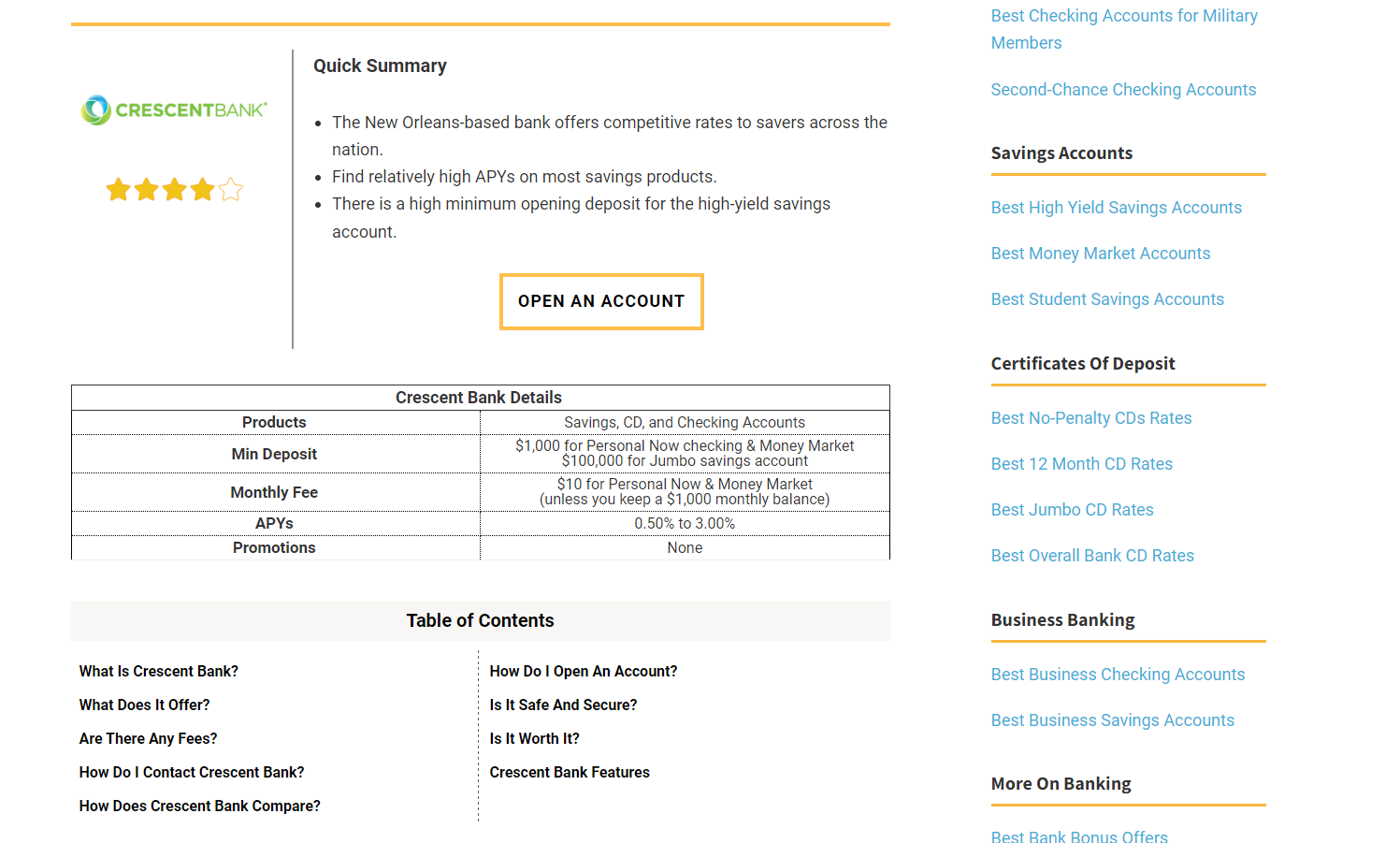Select the Promotions row label
The width and height of the screenshot is (1400, 843).
(274, 547)
